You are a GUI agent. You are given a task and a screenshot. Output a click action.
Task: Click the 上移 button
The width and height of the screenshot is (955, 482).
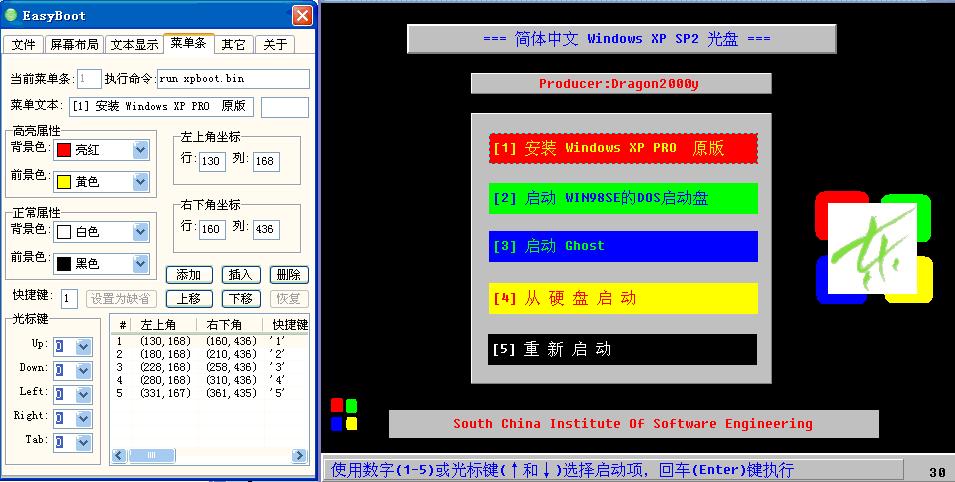189,299
